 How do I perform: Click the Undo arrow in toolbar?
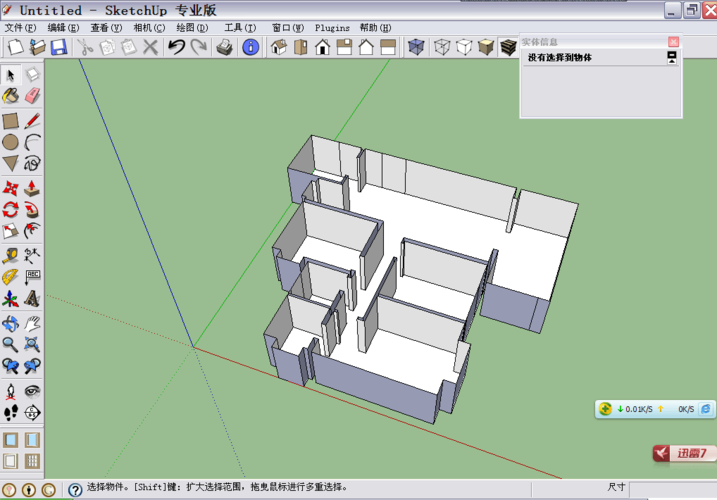pos(176,47)
